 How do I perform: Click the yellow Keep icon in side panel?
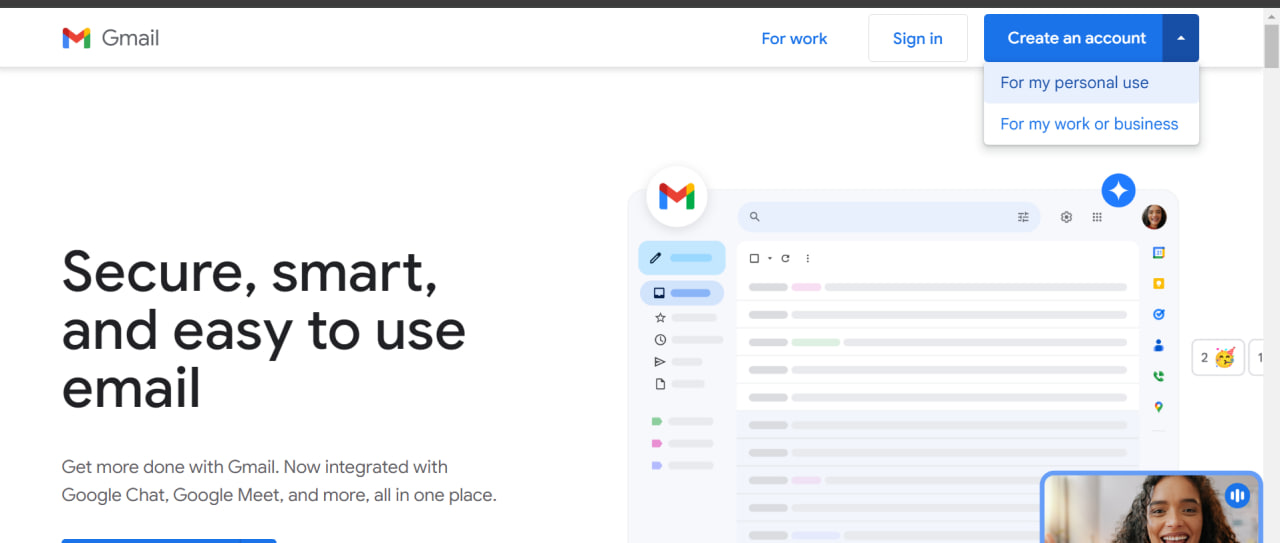[1159, 284]
